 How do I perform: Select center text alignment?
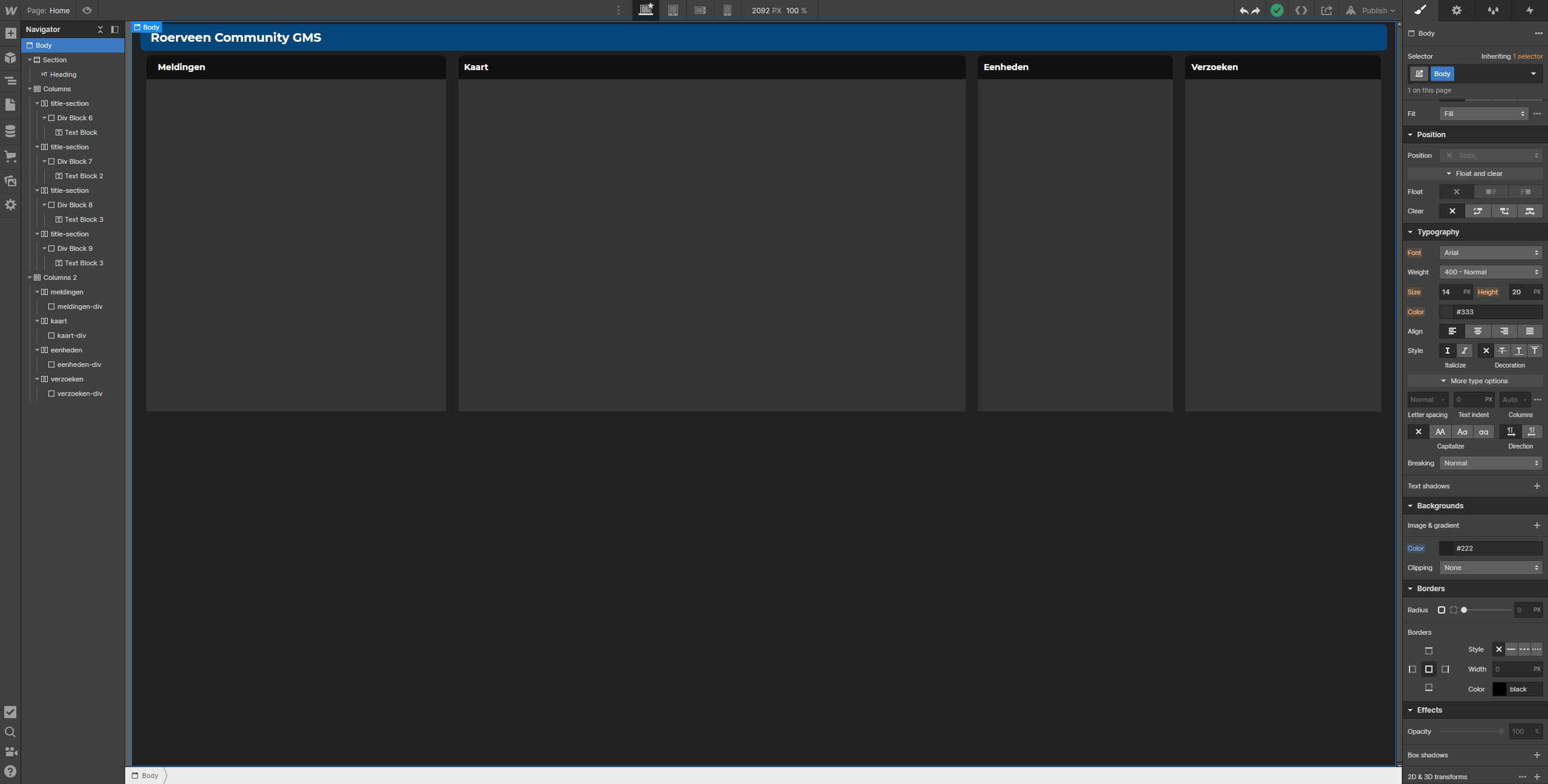tap(1477, 331)
